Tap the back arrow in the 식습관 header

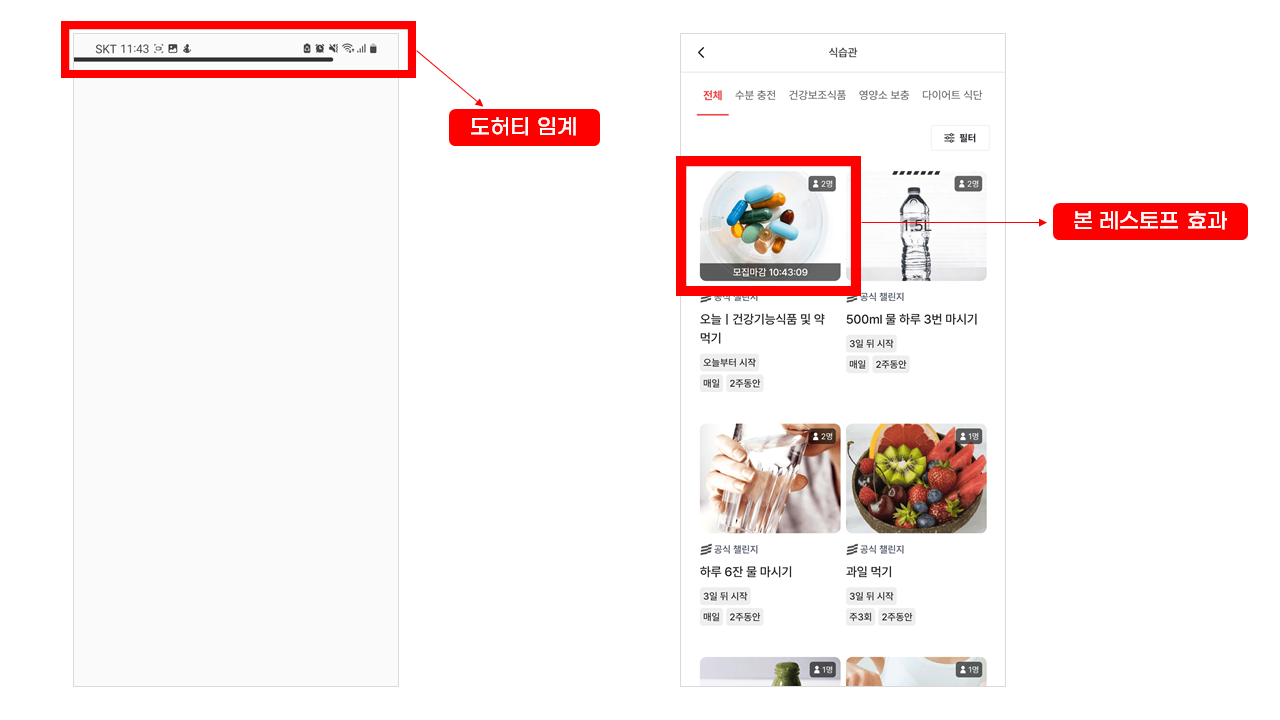701,52
